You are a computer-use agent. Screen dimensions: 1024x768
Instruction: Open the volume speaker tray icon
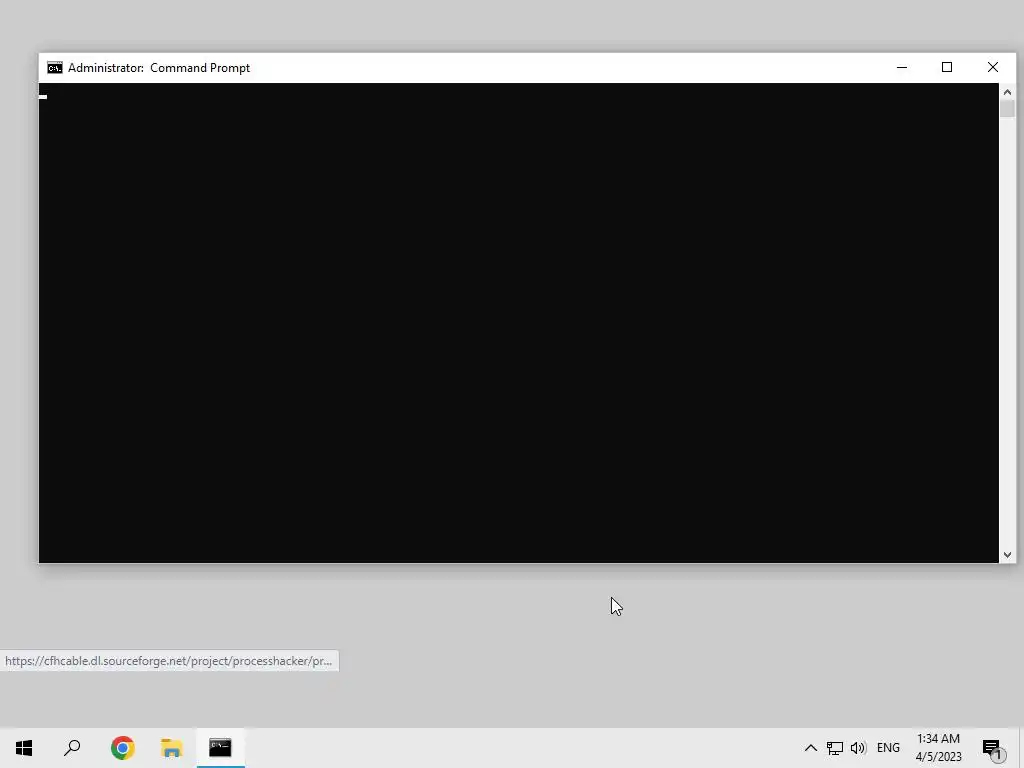(858, 748)
